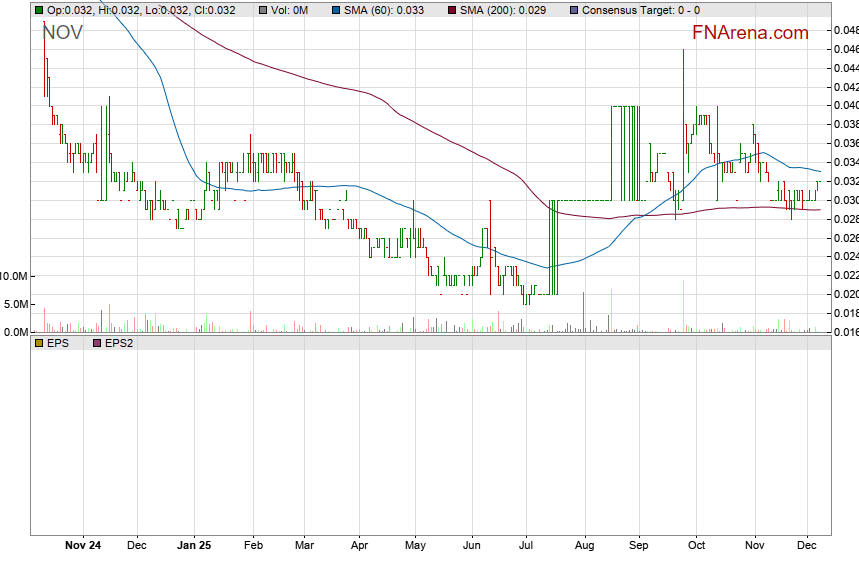The width and height of the screenshot is (859, 566).
Task: Open the FNArena.com link
Action: [x=750, y=33]
